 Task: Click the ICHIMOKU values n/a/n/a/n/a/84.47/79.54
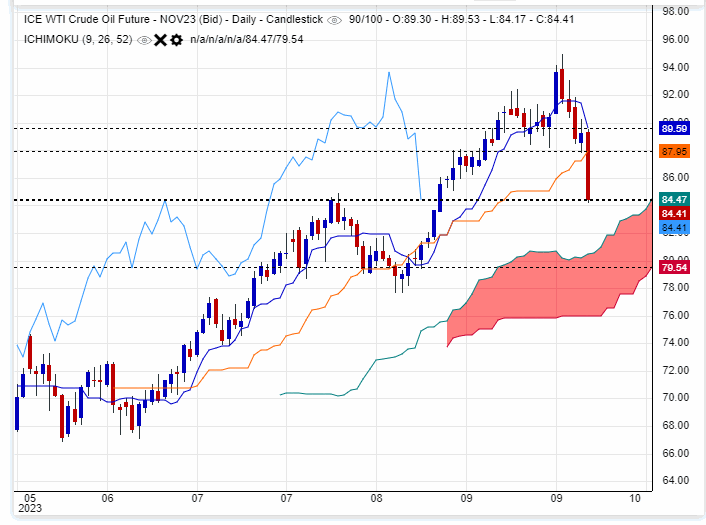(x=247, y=40)
